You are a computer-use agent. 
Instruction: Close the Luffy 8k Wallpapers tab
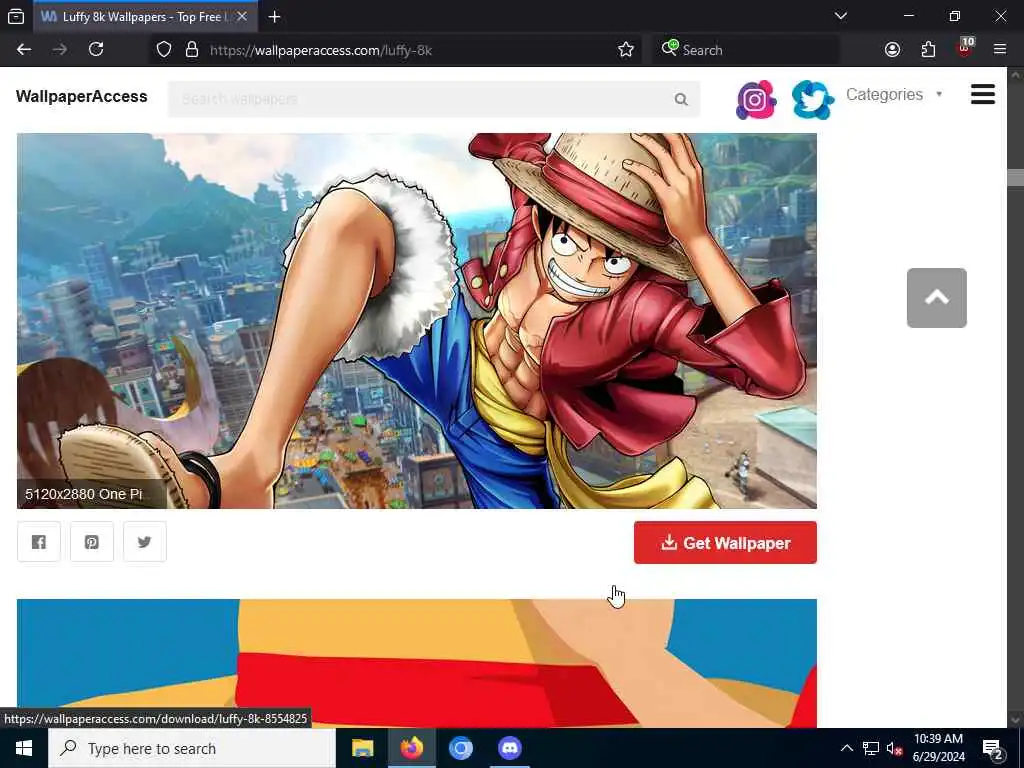click(x=242, y=17)
